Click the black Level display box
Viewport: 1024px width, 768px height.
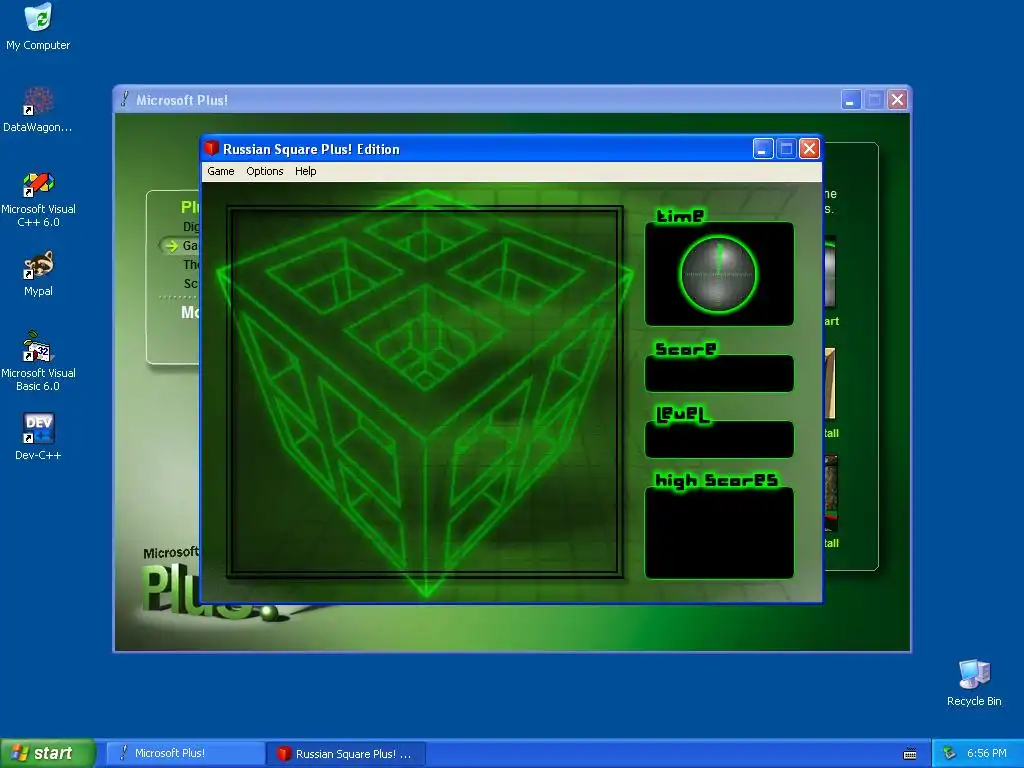point(719,440)
